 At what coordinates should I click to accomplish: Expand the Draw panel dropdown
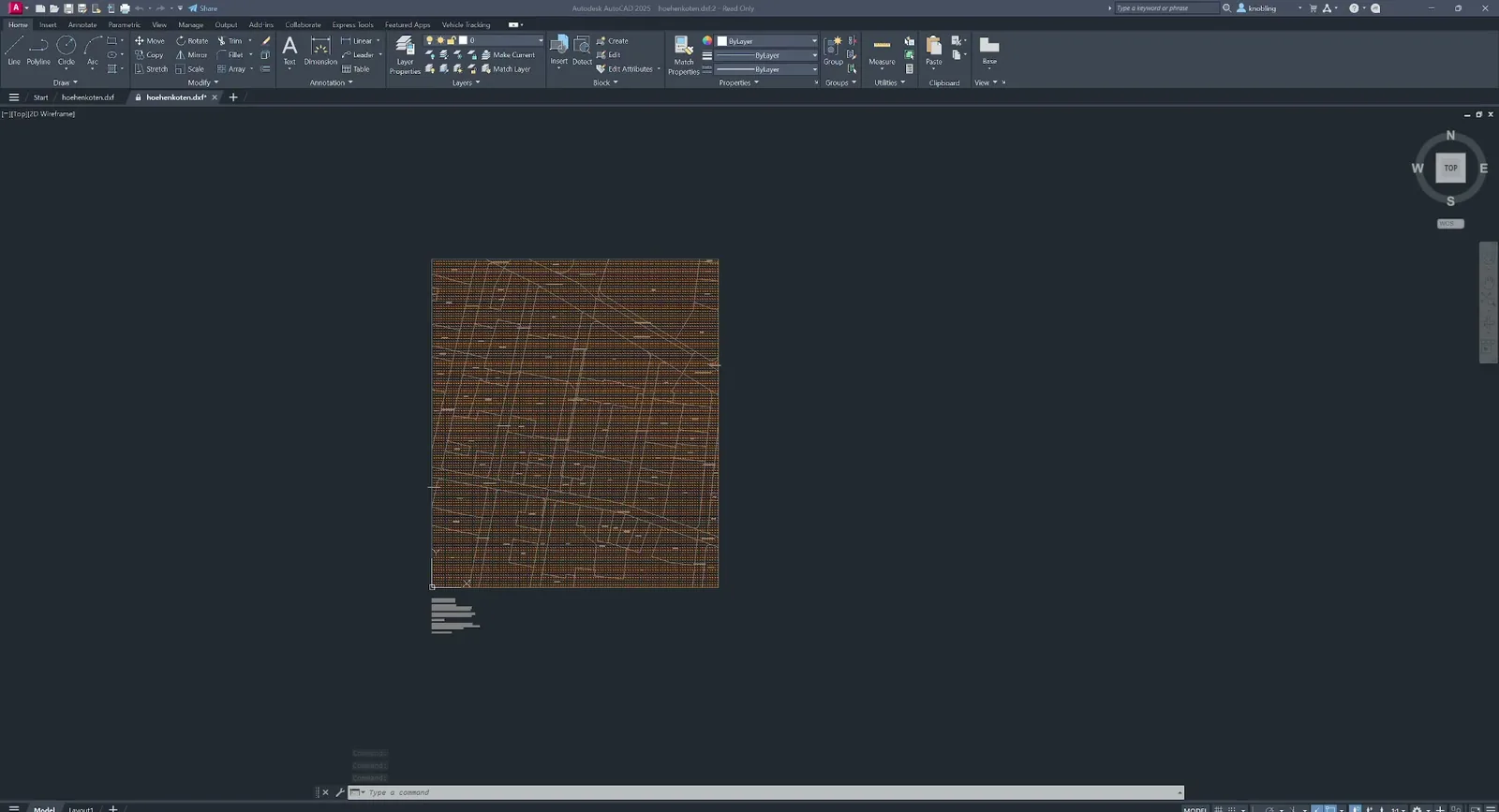(66, 82)
